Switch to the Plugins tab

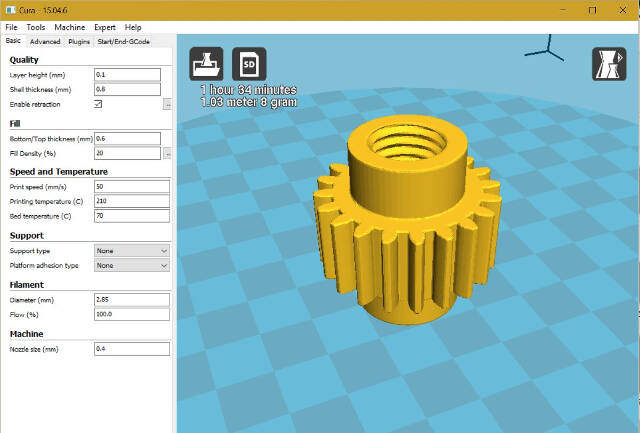pos(79,42)
